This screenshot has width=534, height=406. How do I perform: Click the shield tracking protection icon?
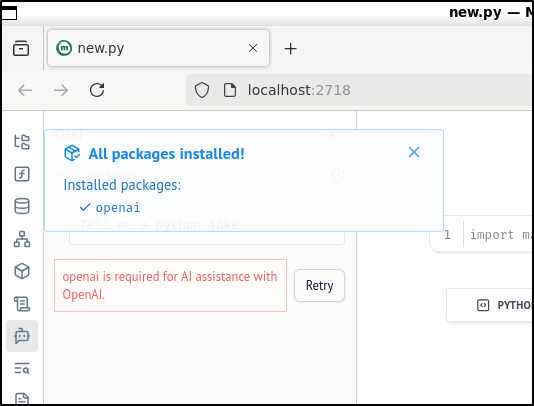(x=202, y=90)
